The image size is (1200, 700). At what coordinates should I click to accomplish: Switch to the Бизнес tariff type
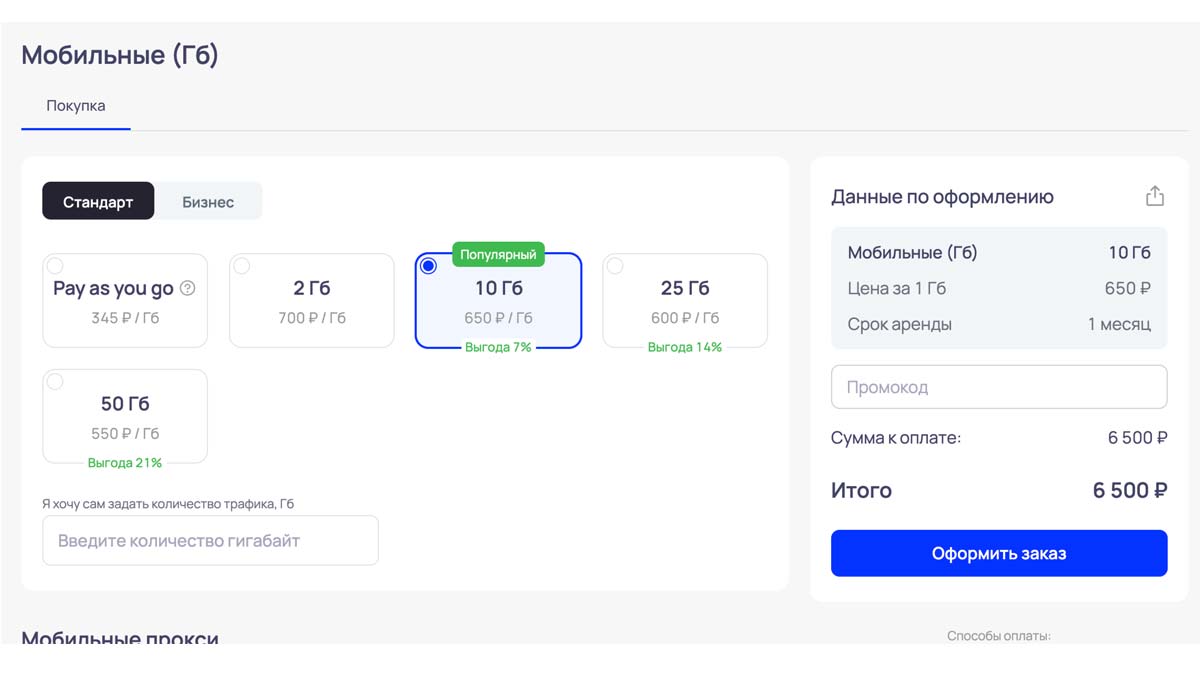(x=208, y=201)
